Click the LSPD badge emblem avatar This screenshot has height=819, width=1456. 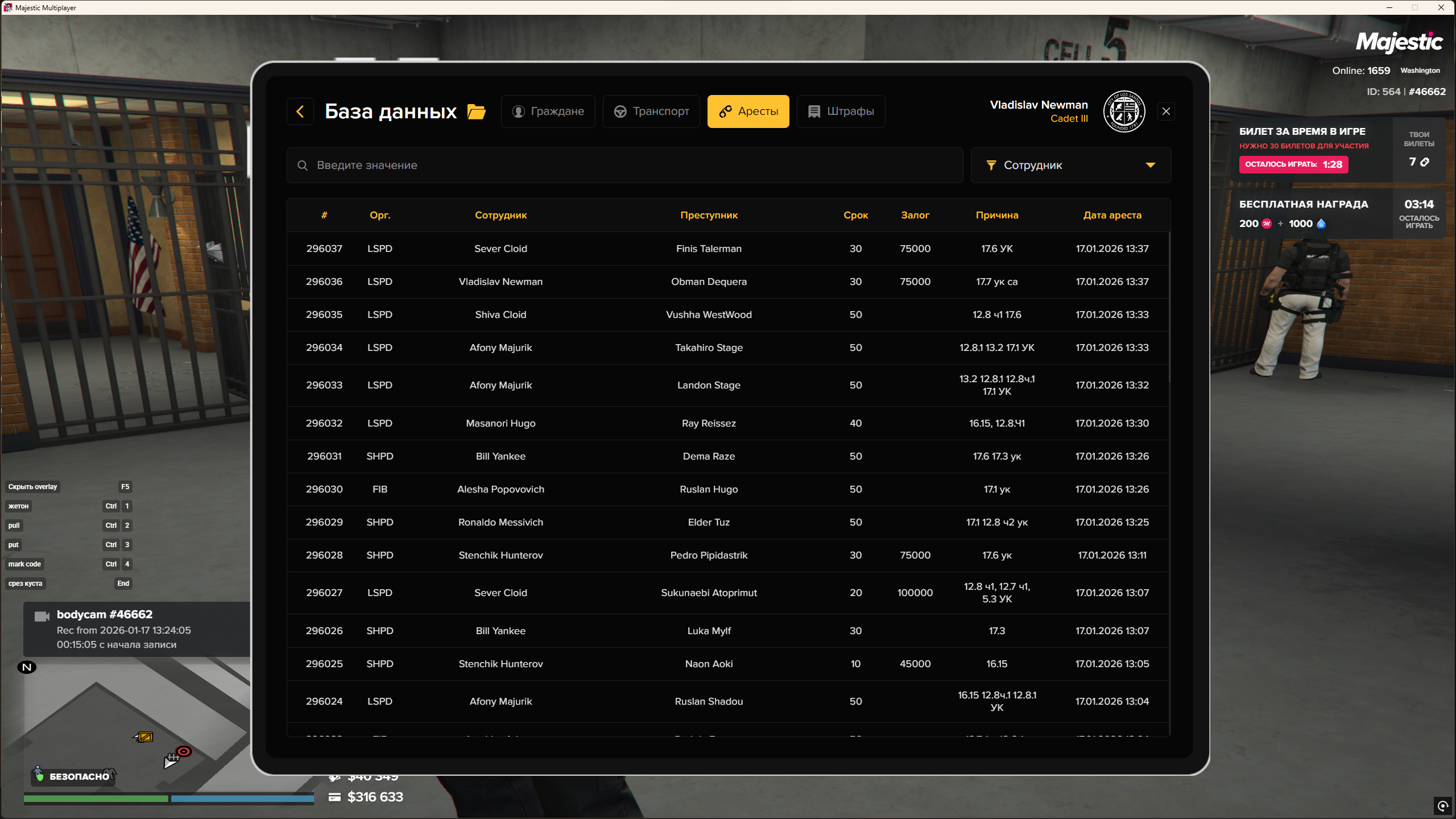tap(1124, 111)
